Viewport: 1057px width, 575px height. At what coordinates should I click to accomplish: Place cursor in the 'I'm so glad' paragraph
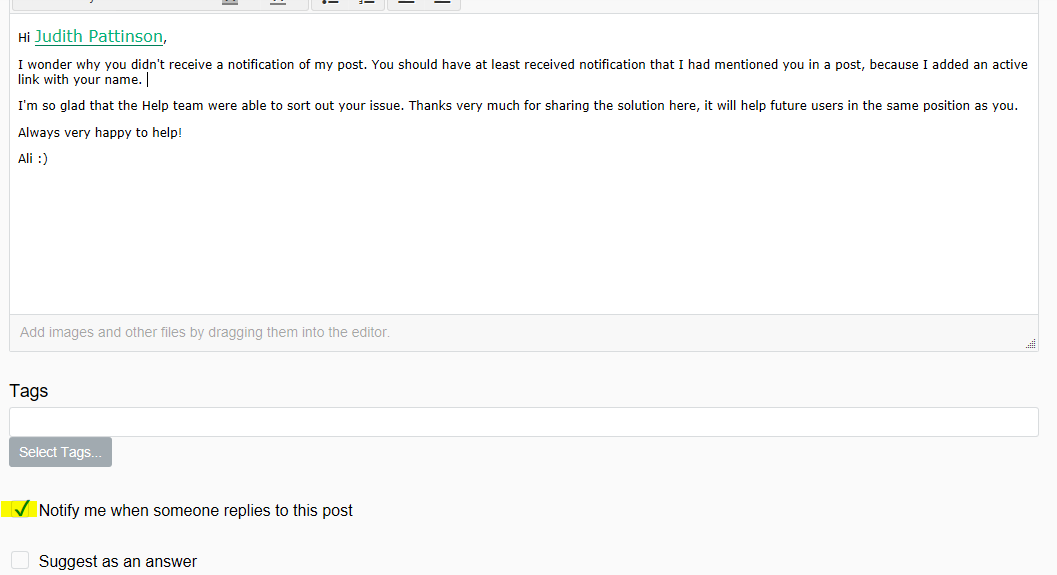pos(518,106)
